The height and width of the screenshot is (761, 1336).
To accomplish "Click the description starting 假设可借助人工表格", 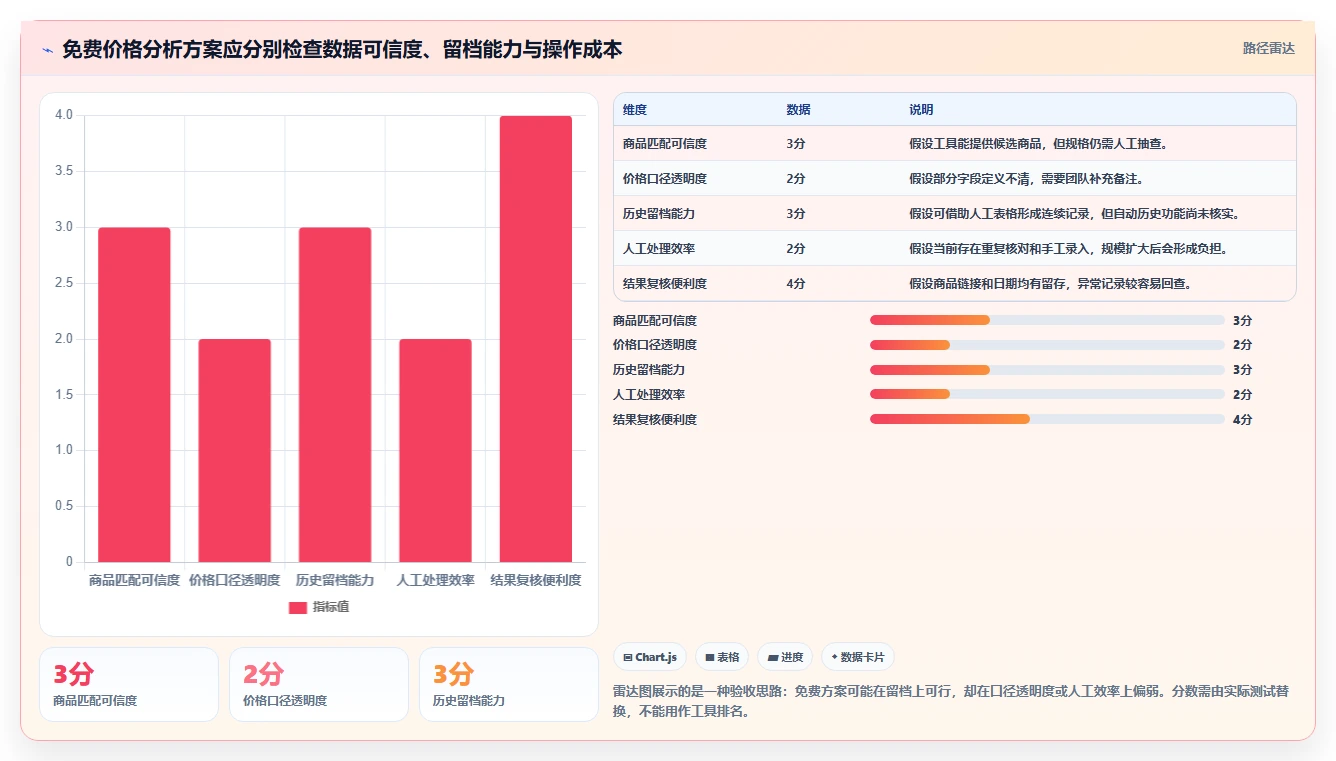I will point(1075,214).
